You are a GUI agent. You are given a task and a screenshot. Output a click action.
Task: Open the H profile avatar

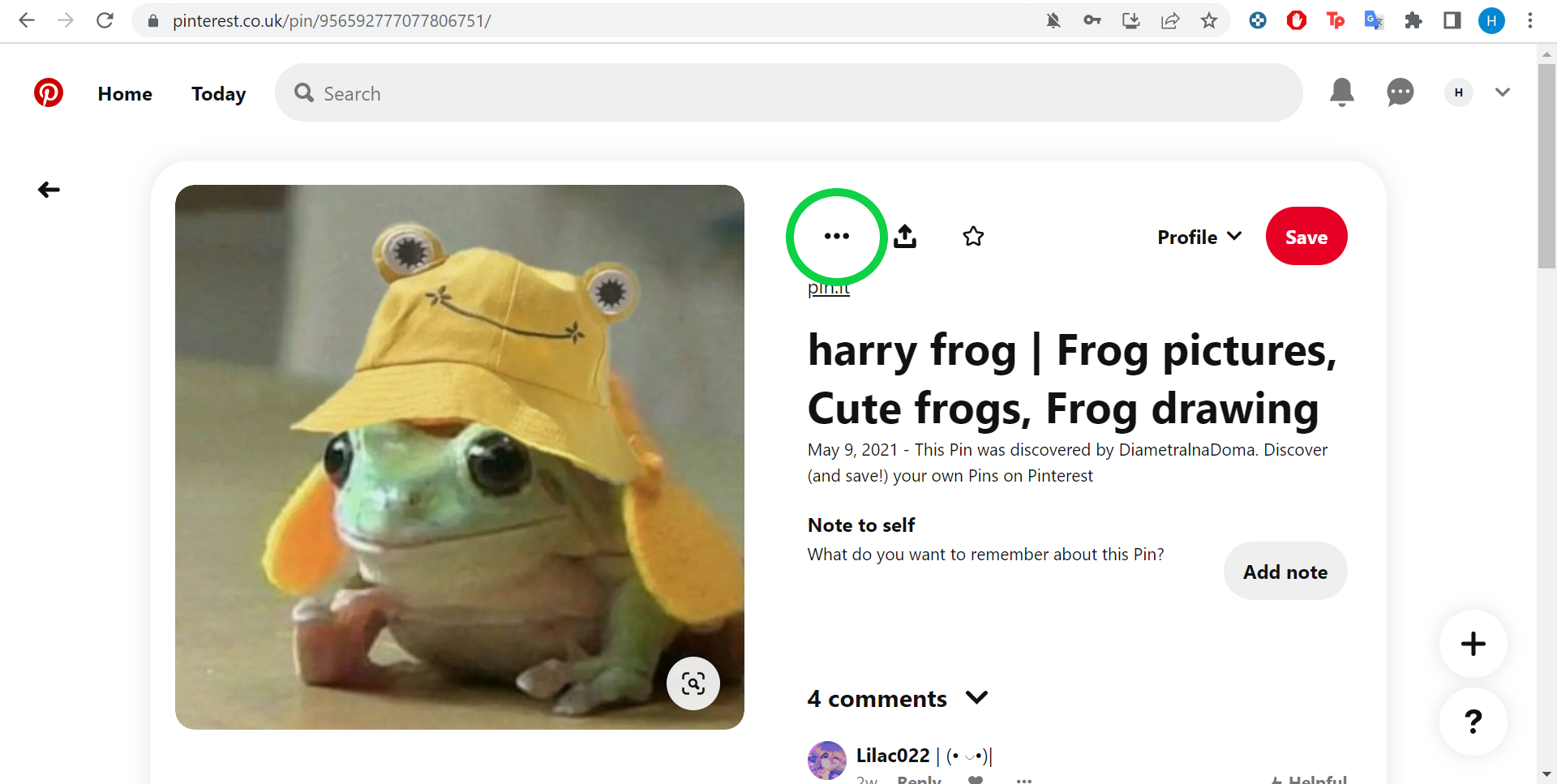tap(1459, 92)
